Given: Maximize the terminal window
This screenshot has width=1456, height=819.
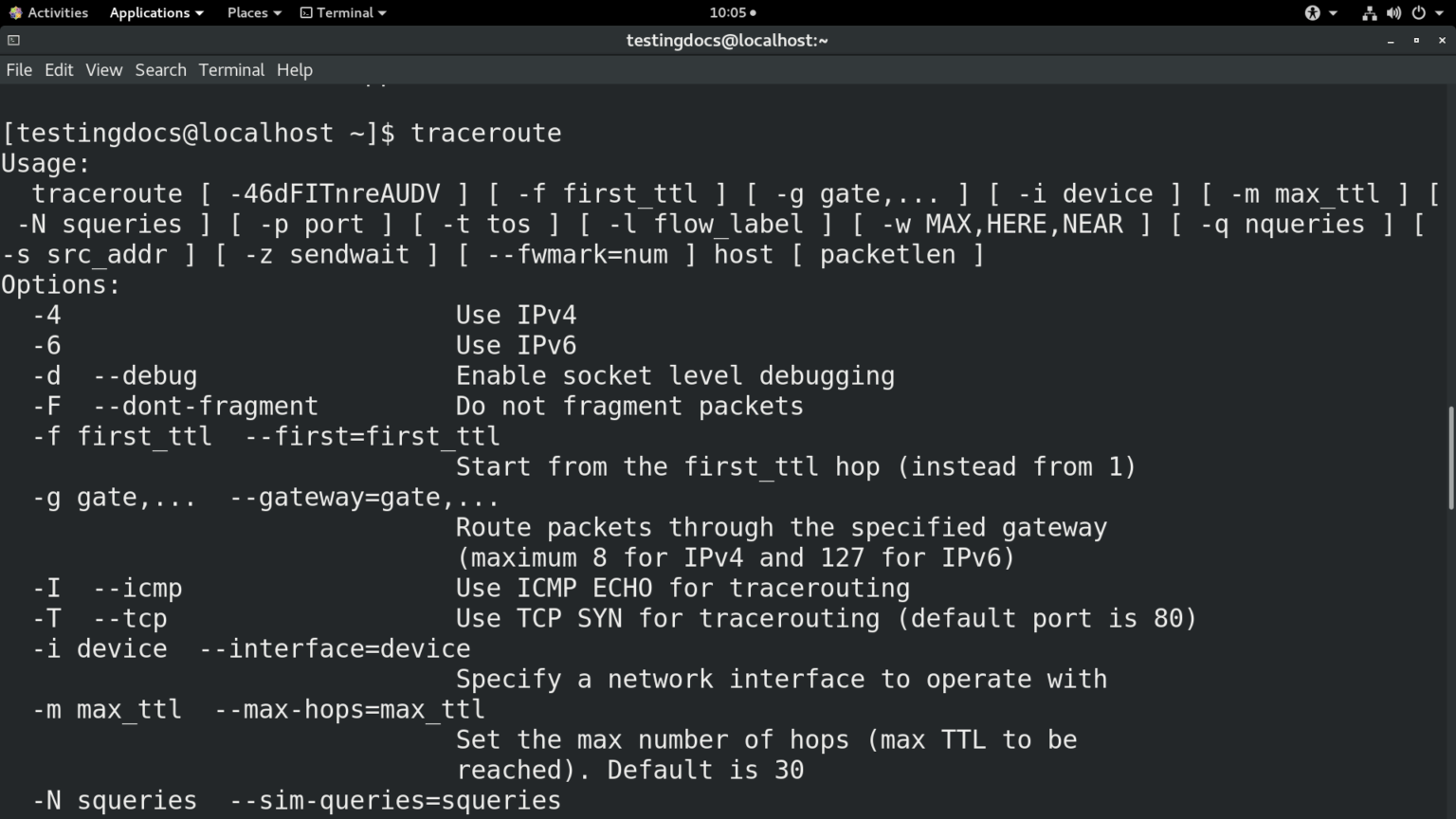Looking at the screenshot, I should pos(1416,41).
